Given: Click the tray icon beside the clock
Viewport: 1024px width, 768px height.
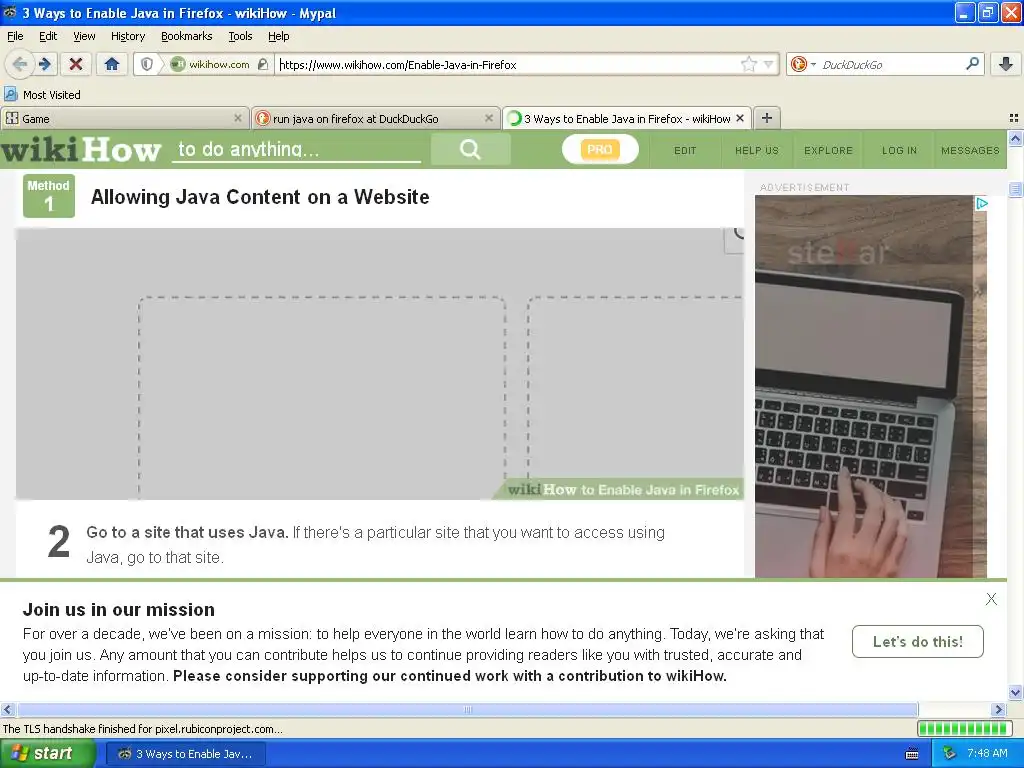Looking at the screenshot, I should coord(950,754).
